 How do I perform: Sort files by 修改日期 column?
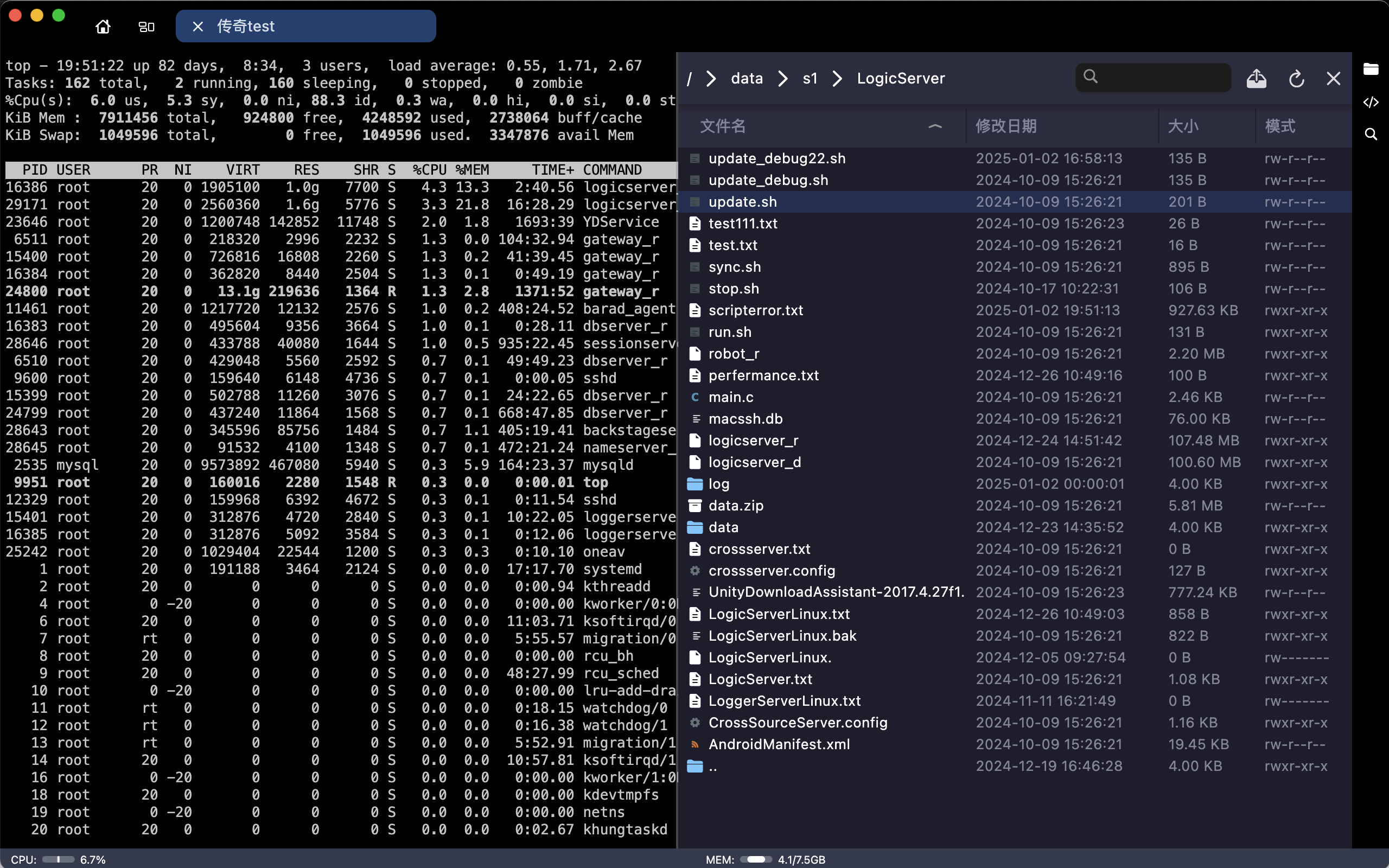(1005, 126)
